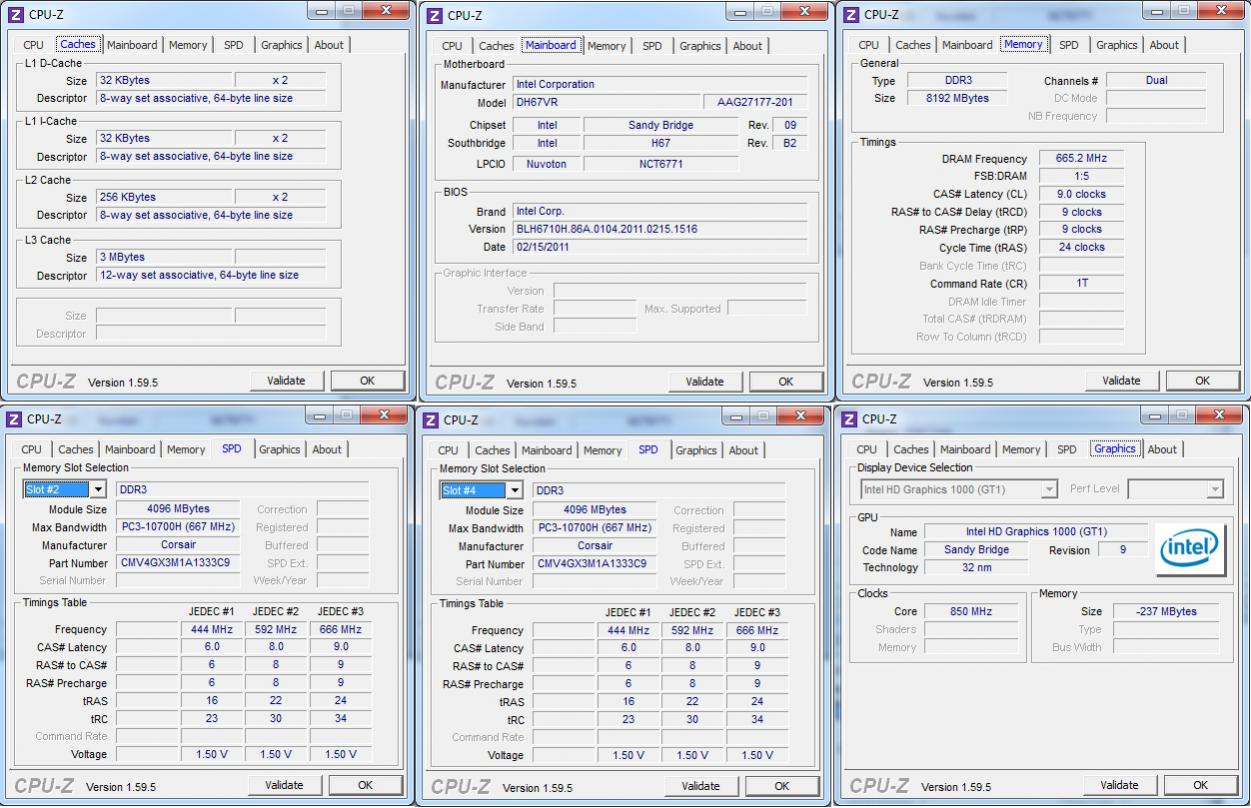Click the DRAM Frequency 665.2 MHz field
The width and height of the screenshot is (1251, 808).
pos(1081,159)
